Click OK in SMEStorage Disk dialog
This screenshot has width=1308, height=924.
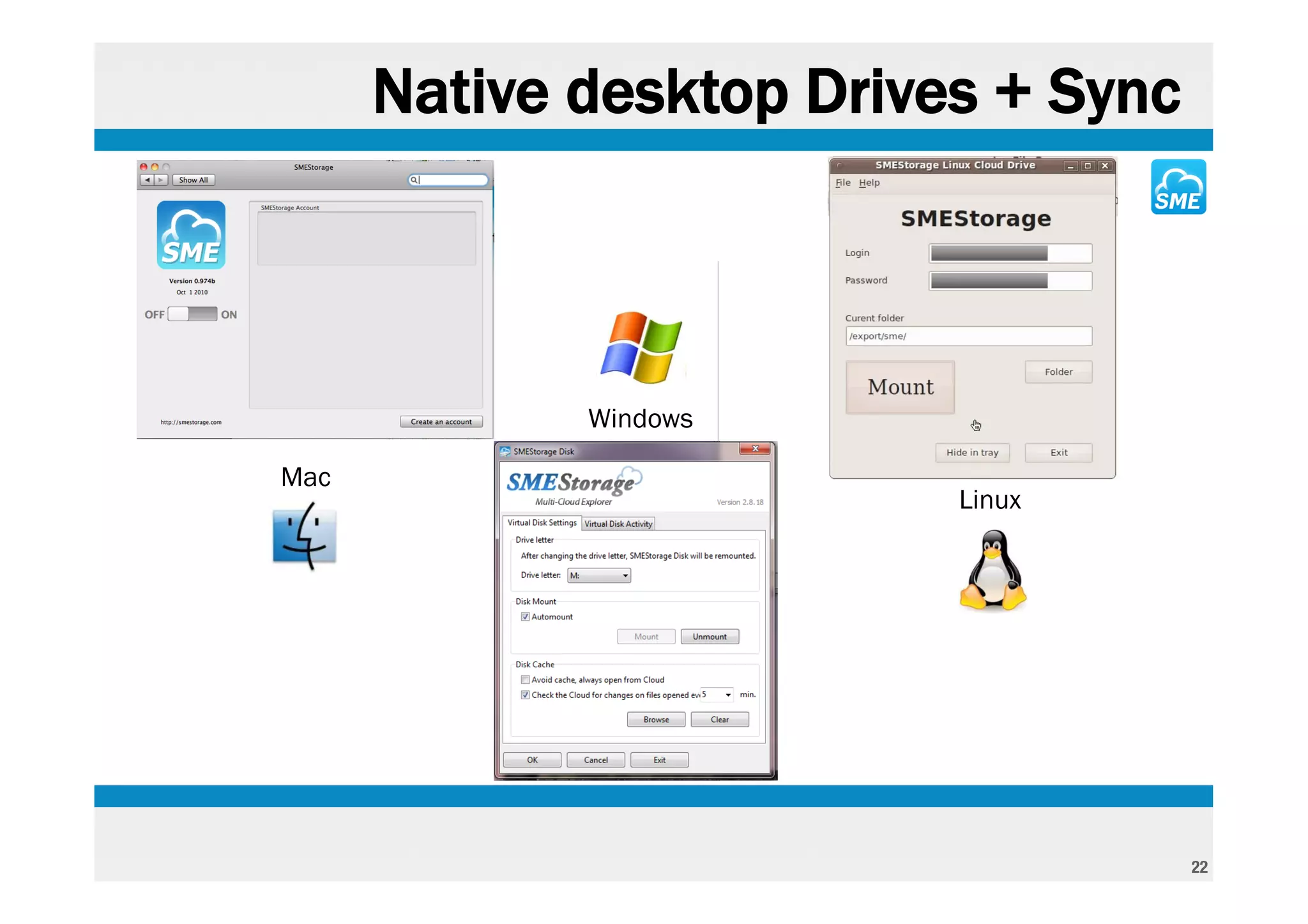(x=532, y=760)
